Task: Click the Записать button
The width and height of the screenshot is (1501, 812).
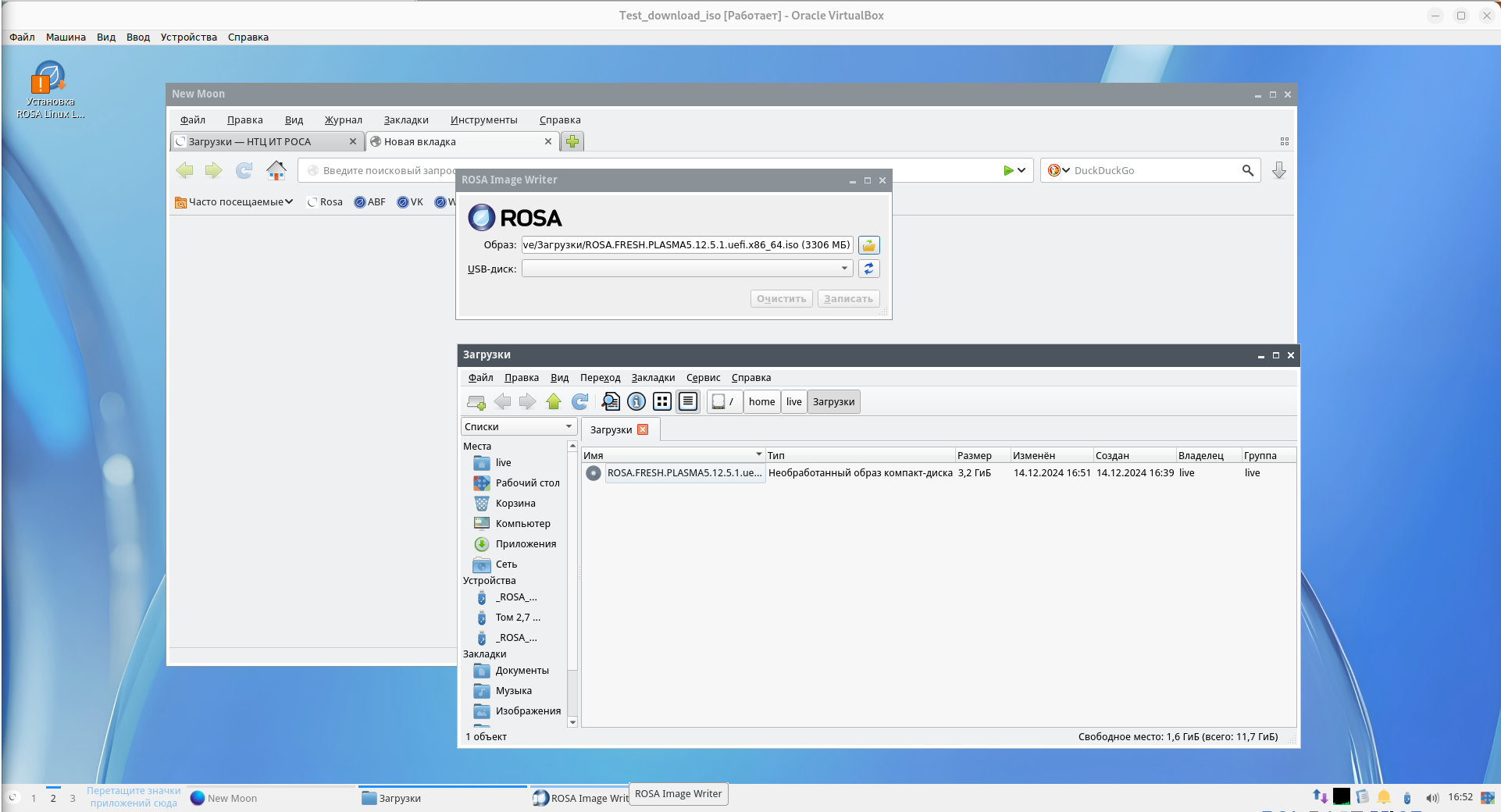Action: pos(848,299)
